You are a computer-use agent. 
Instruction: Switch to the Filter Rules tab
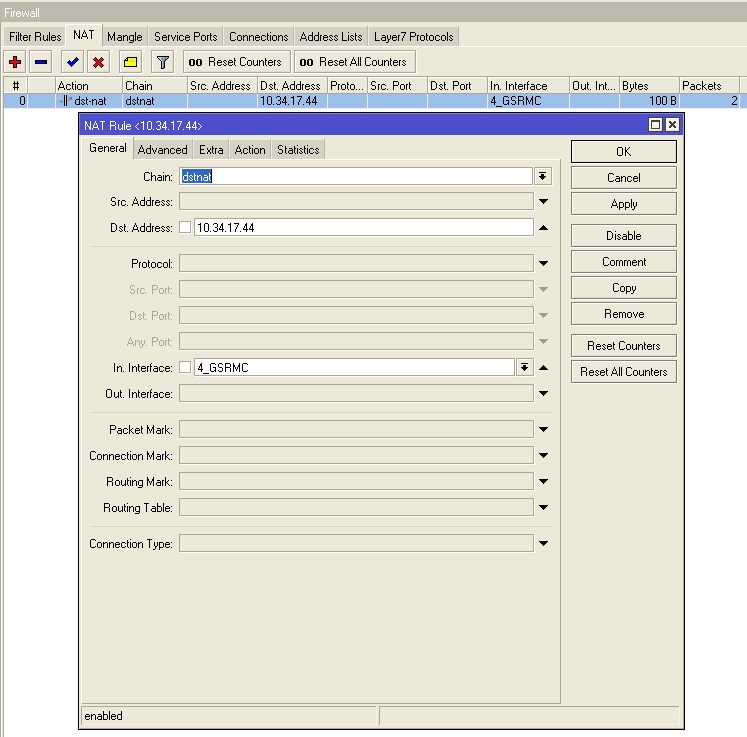(35, 37)
